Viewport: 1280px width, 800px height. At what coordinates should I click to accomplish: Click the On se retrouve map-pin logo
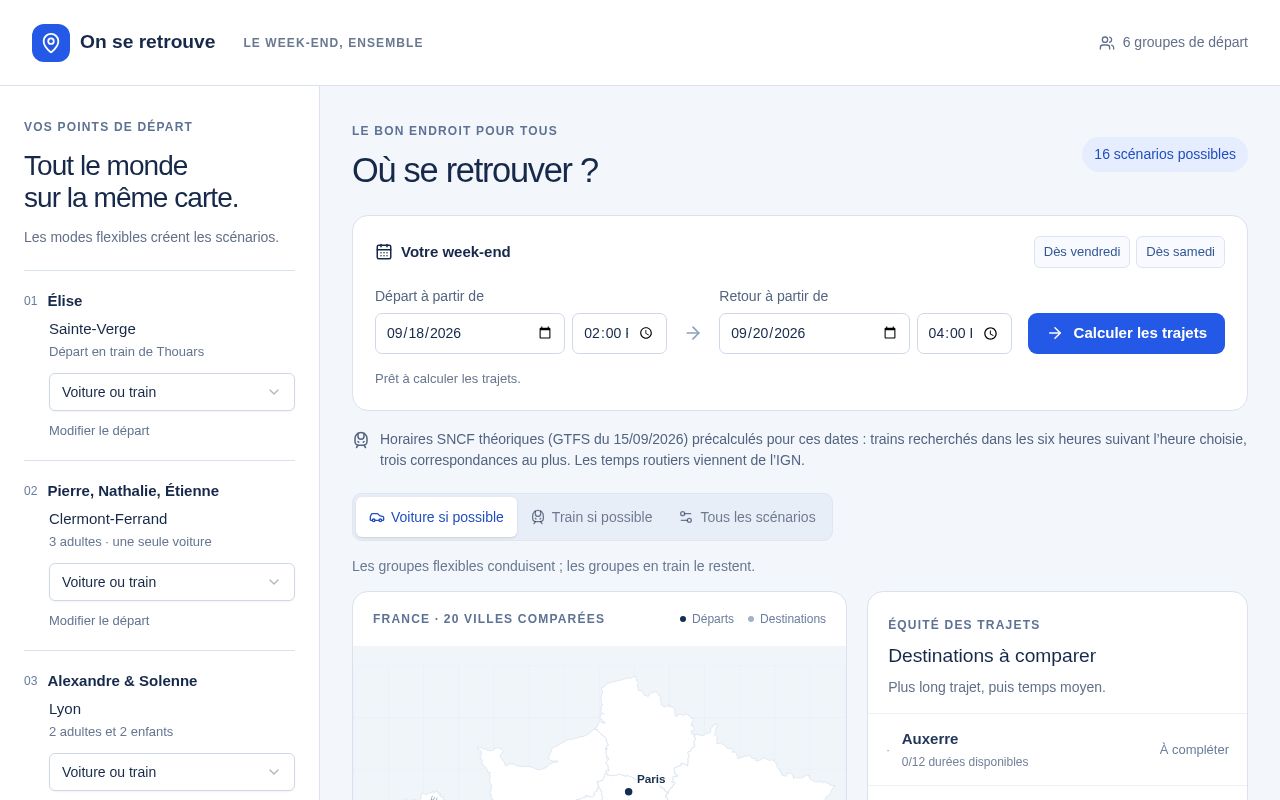(51, 43)
